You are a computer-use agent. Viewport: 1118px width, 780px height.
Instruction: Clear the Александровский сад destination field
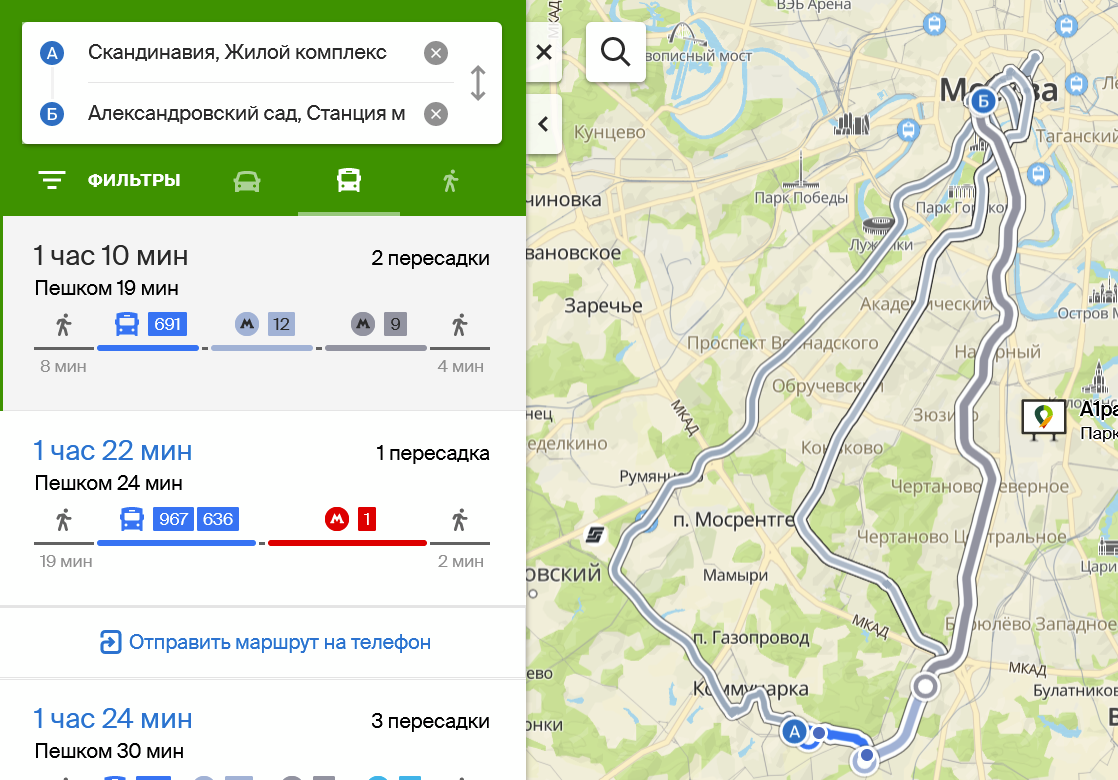tap(436, 114)
